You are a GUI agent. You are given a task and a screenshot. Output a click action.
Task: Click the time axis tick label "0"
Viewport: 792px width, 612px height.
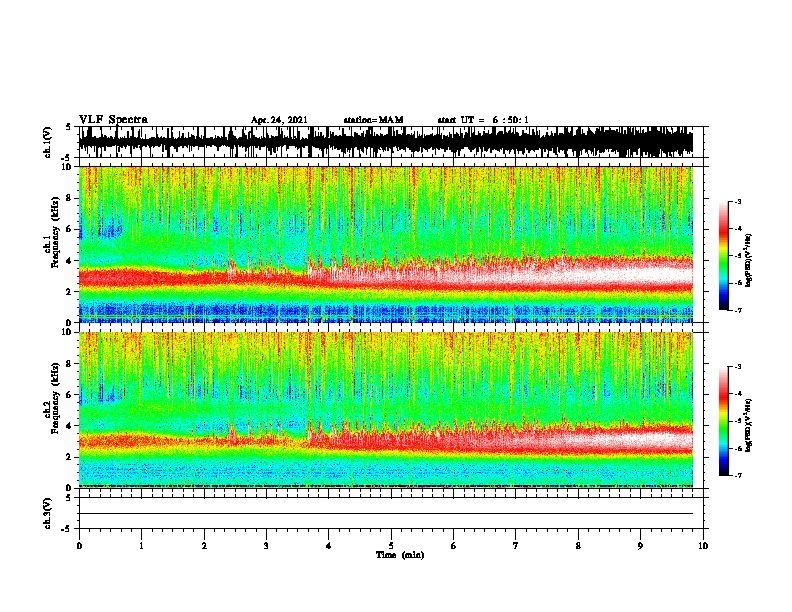pos(79,546)
